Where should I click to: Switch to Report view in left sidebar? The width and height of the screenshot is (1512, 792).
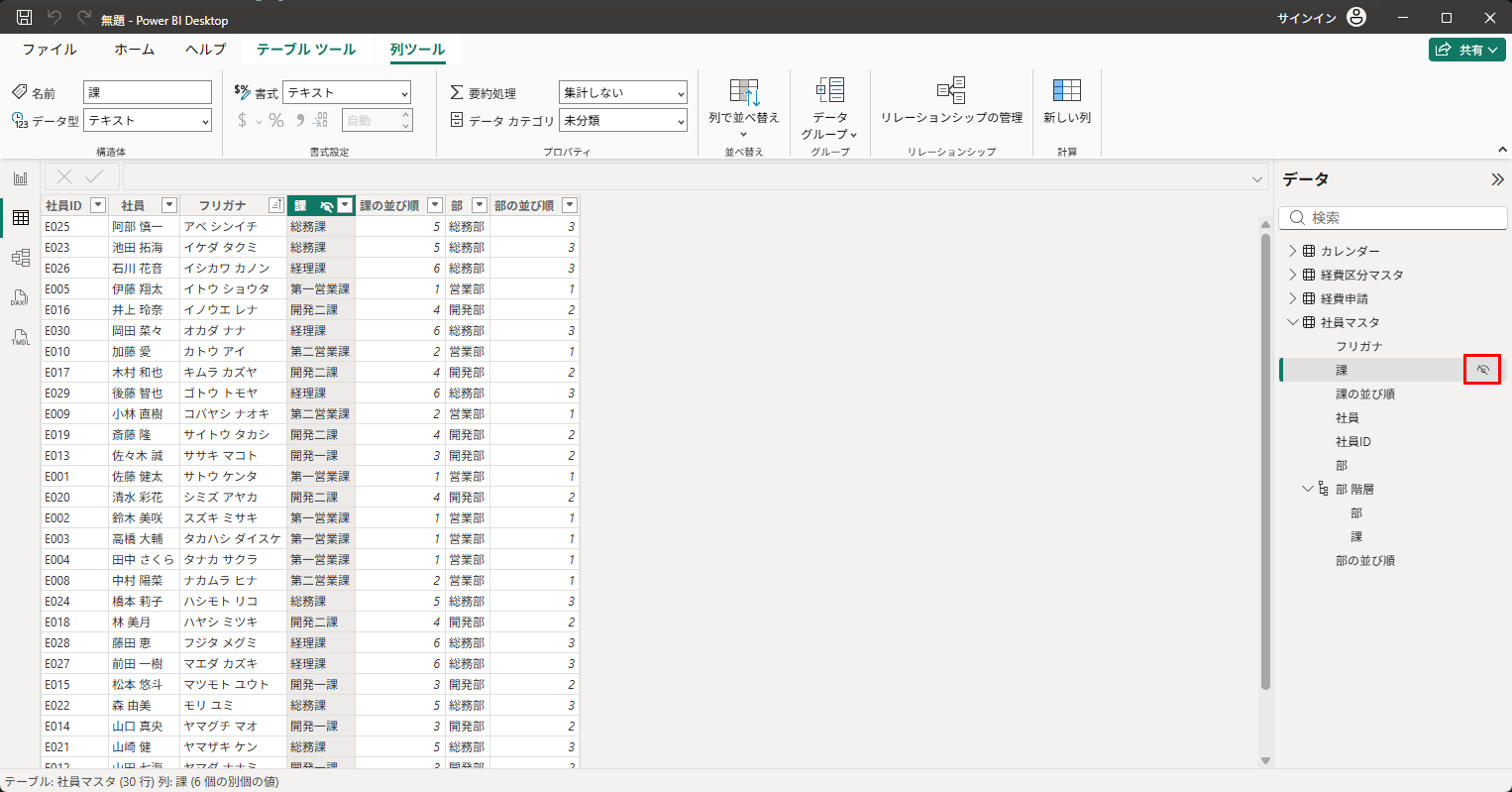21,178
